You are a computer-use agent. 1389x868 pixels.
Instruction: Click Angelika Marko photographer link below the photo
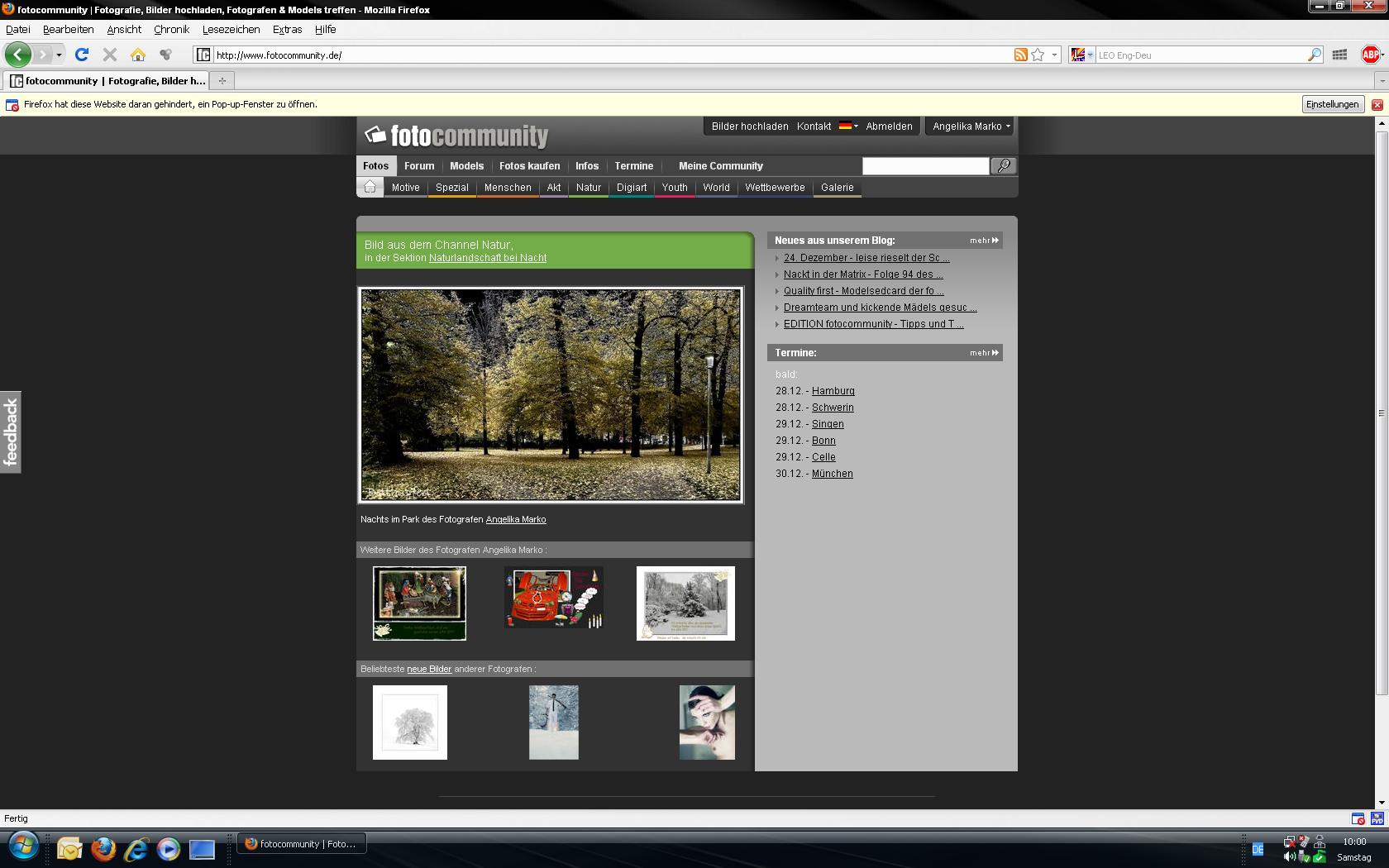(516, 520)
